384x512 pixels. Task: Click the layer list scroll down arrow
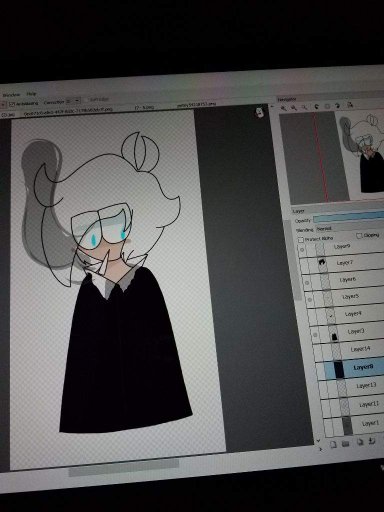(x=318, y=441)
